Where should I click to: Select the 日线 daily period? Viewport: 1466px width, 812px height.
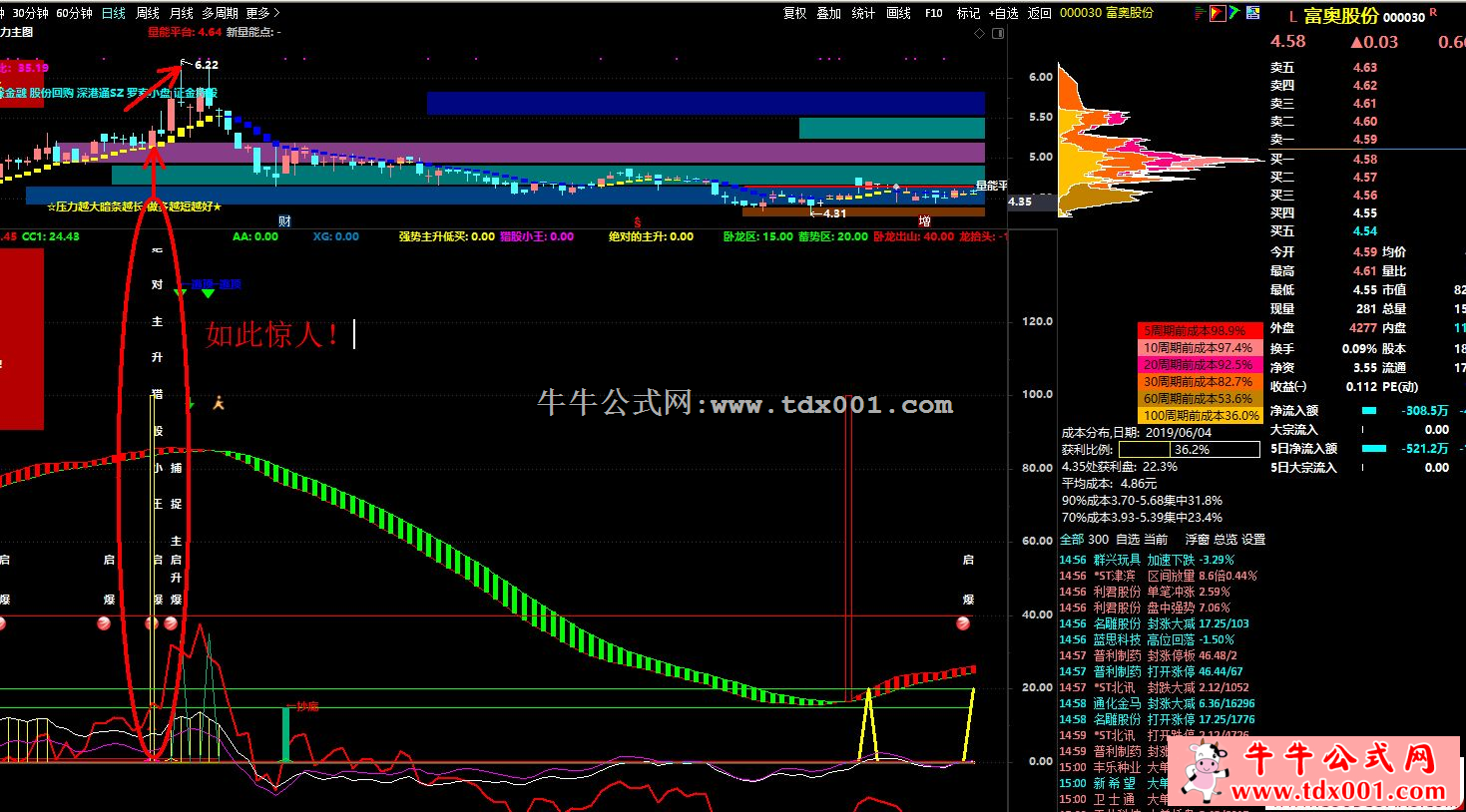114,13
